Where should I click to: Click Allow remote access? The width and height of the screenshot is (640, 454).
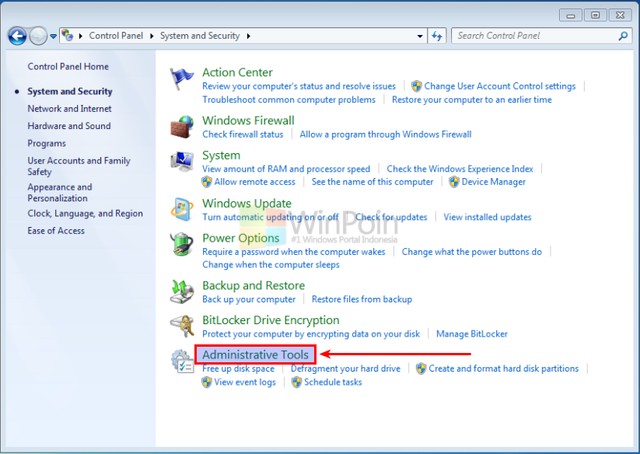[x=255, y=182]
